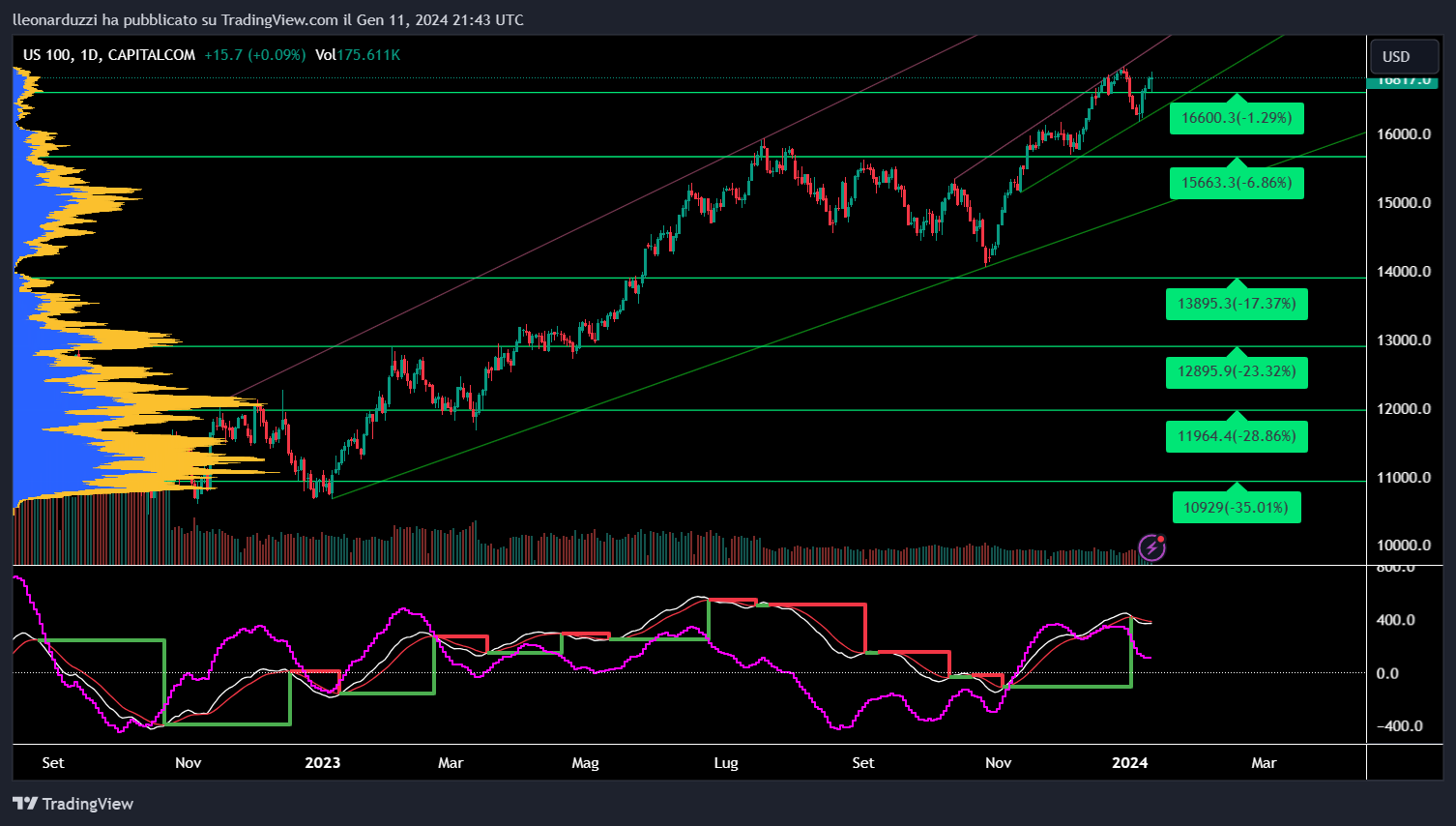Click the 12895.9(-23.32%) price label
The width and height of the screenshot is (1456, 826).
coord(1237,371)
